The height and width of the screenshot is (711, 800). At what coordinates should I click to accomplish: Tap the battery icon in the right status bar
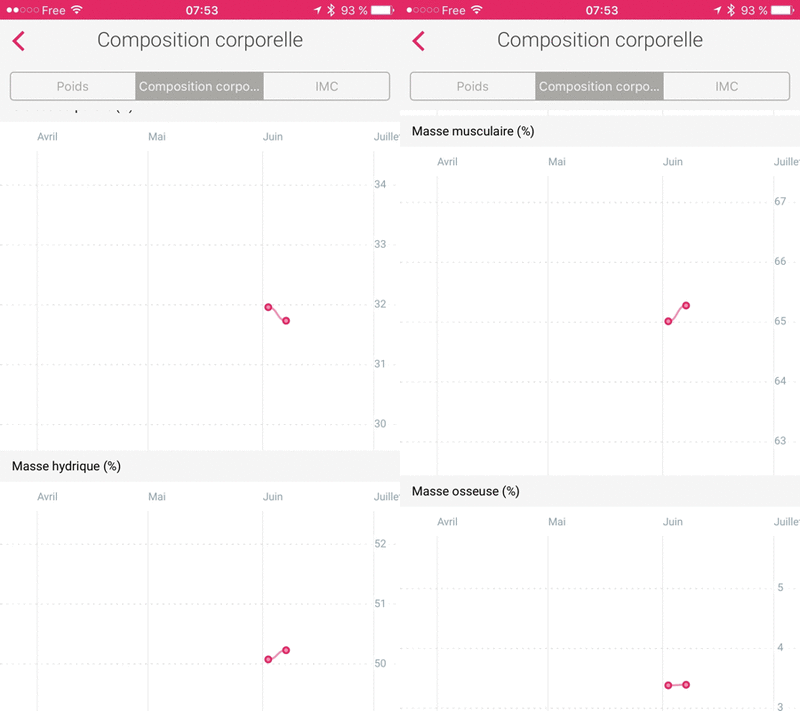(x=783, y=10)
